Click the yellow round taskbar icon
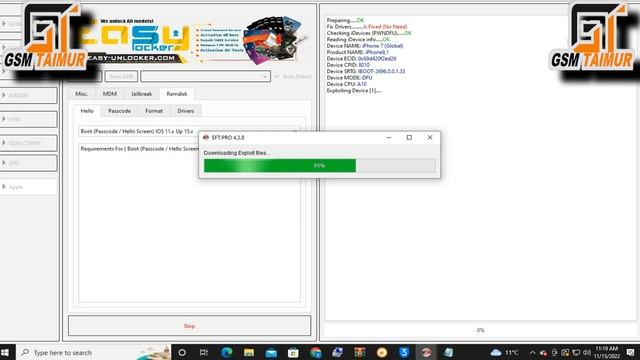 coord(382,352)
